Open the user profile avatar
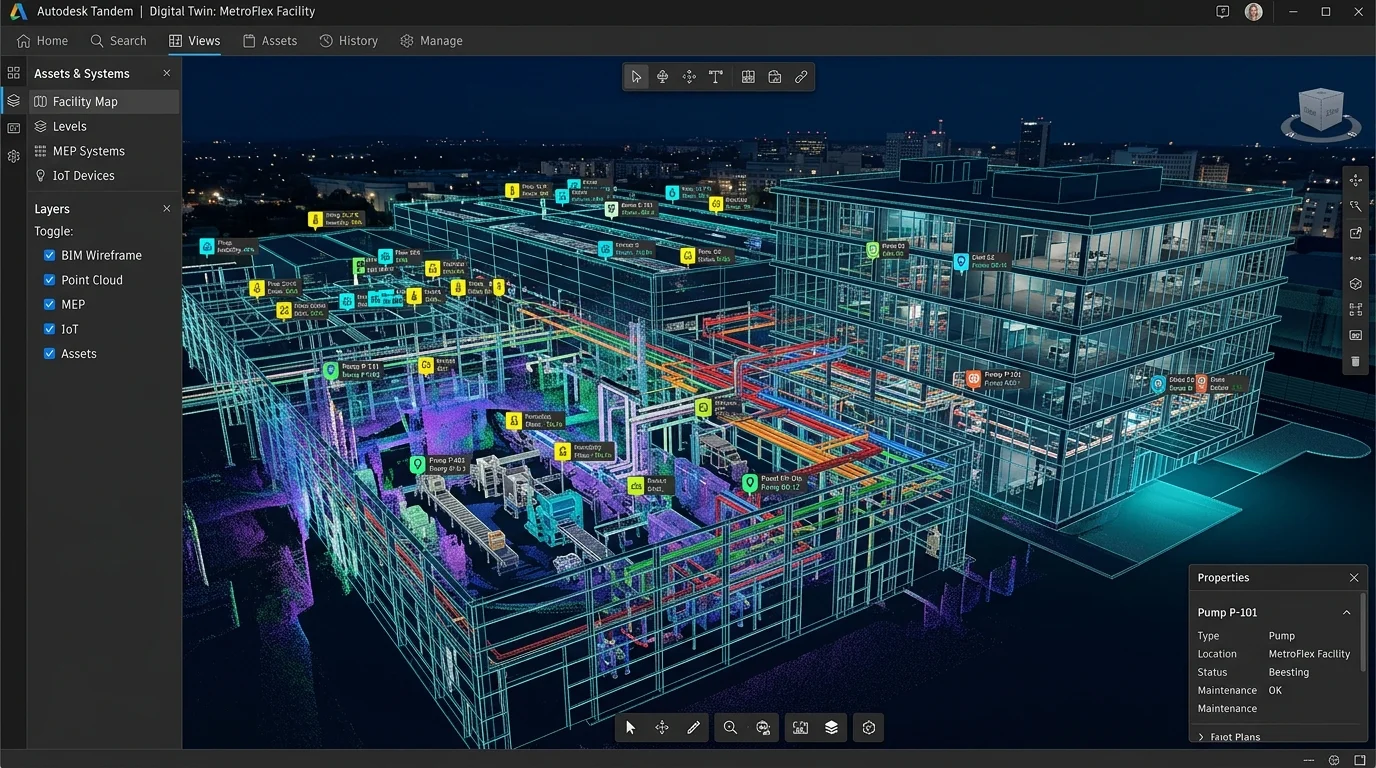 [x=1253, y=12]
